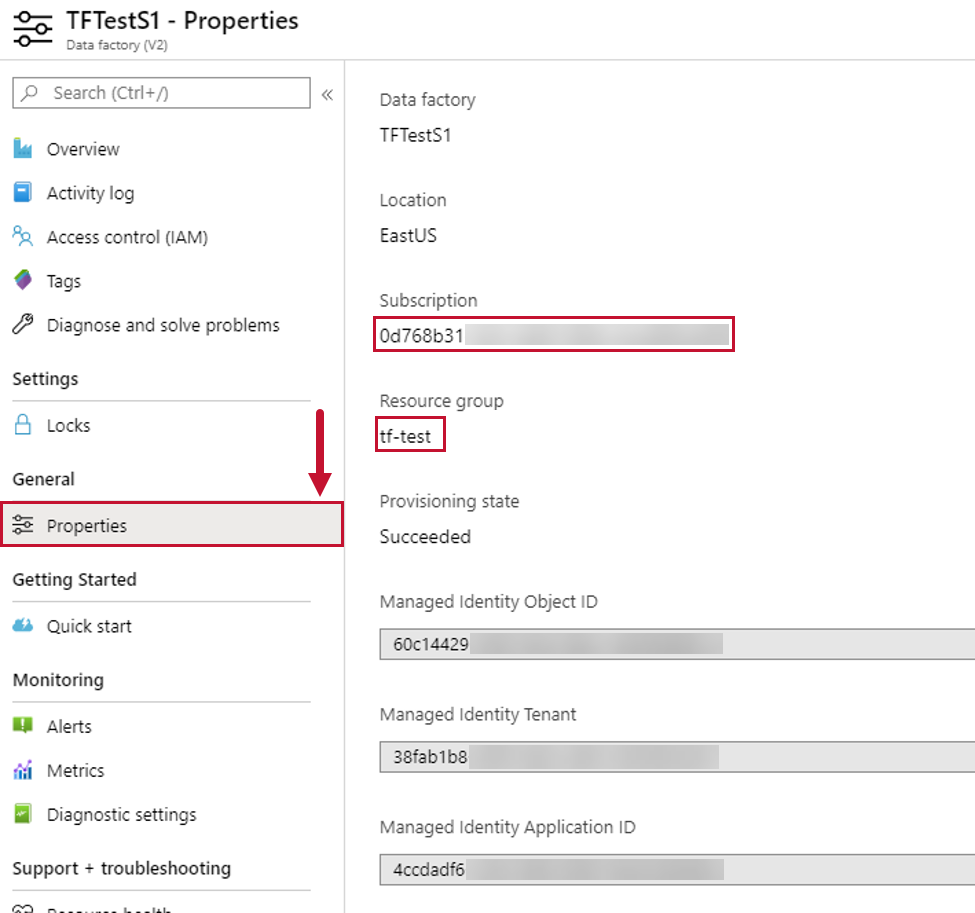
Task: Click the Subscription label
Action: [428, 300]
